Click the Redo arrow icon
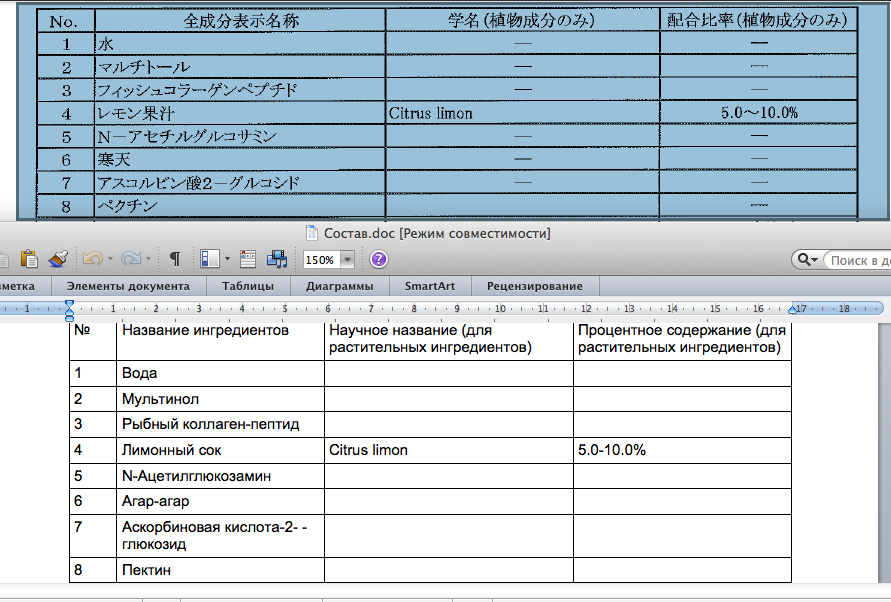 pos(130,259)
